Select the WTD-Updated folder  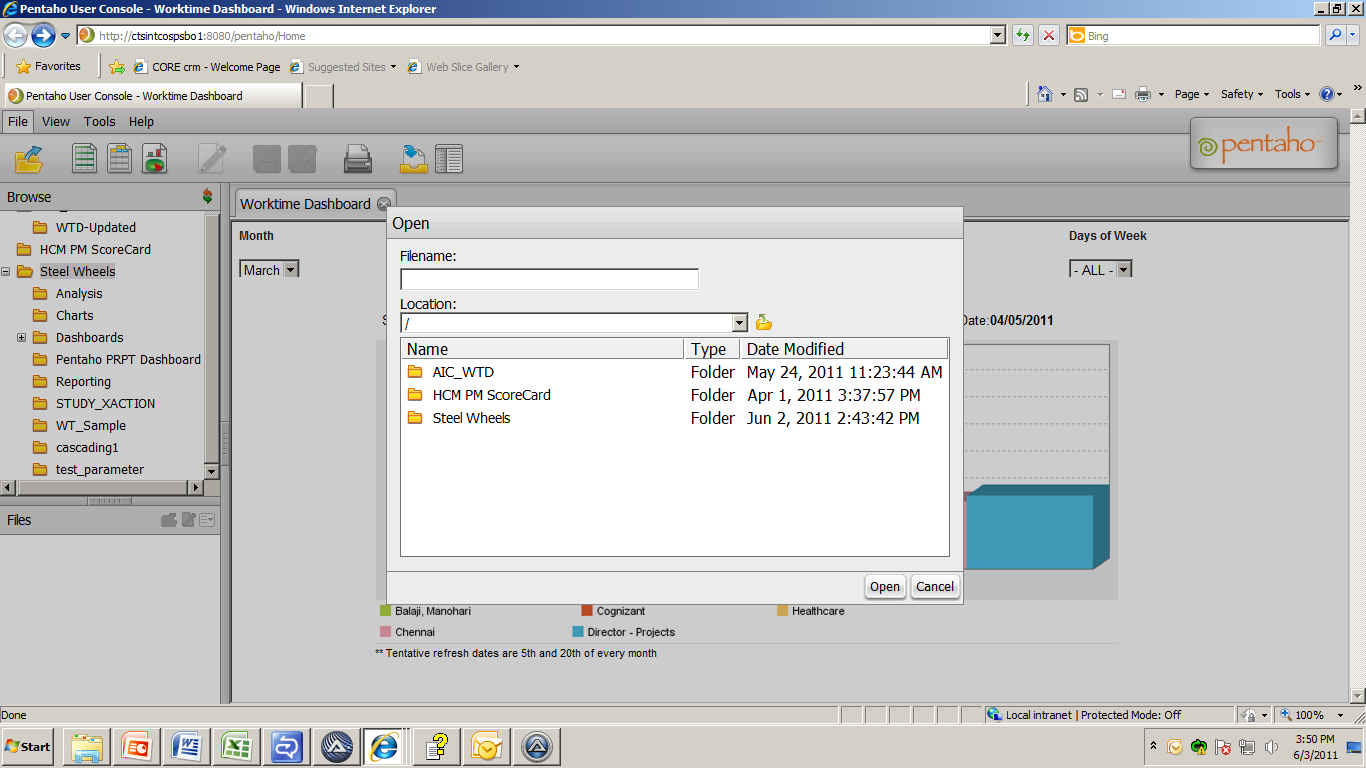click(x=95, y=227)
